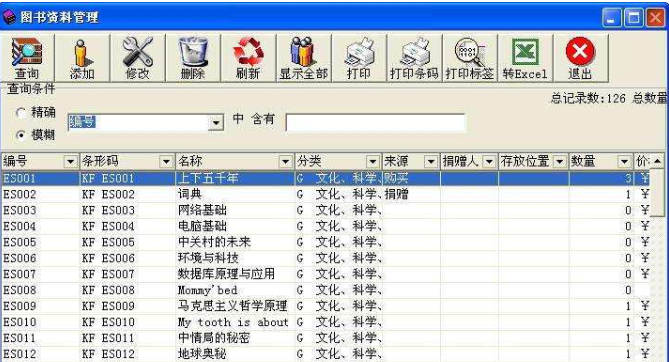The width and height of the screenshot is (669, 362).
Task: Open the 捐赠人 column filter arrow
Action: pyautogui.click(x=489, y=162)
